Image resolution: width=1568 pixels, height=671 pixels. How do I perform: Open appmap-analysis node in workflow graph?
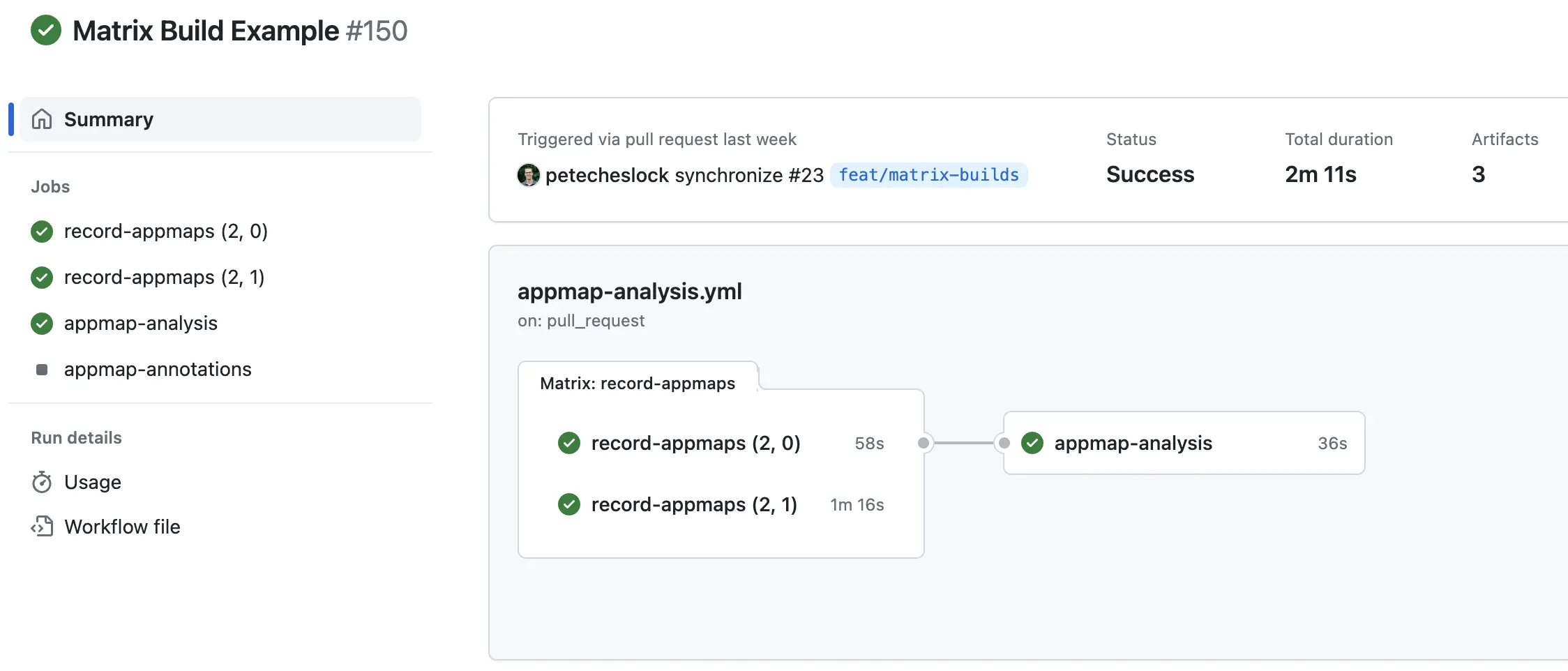tap(1184, 443)
